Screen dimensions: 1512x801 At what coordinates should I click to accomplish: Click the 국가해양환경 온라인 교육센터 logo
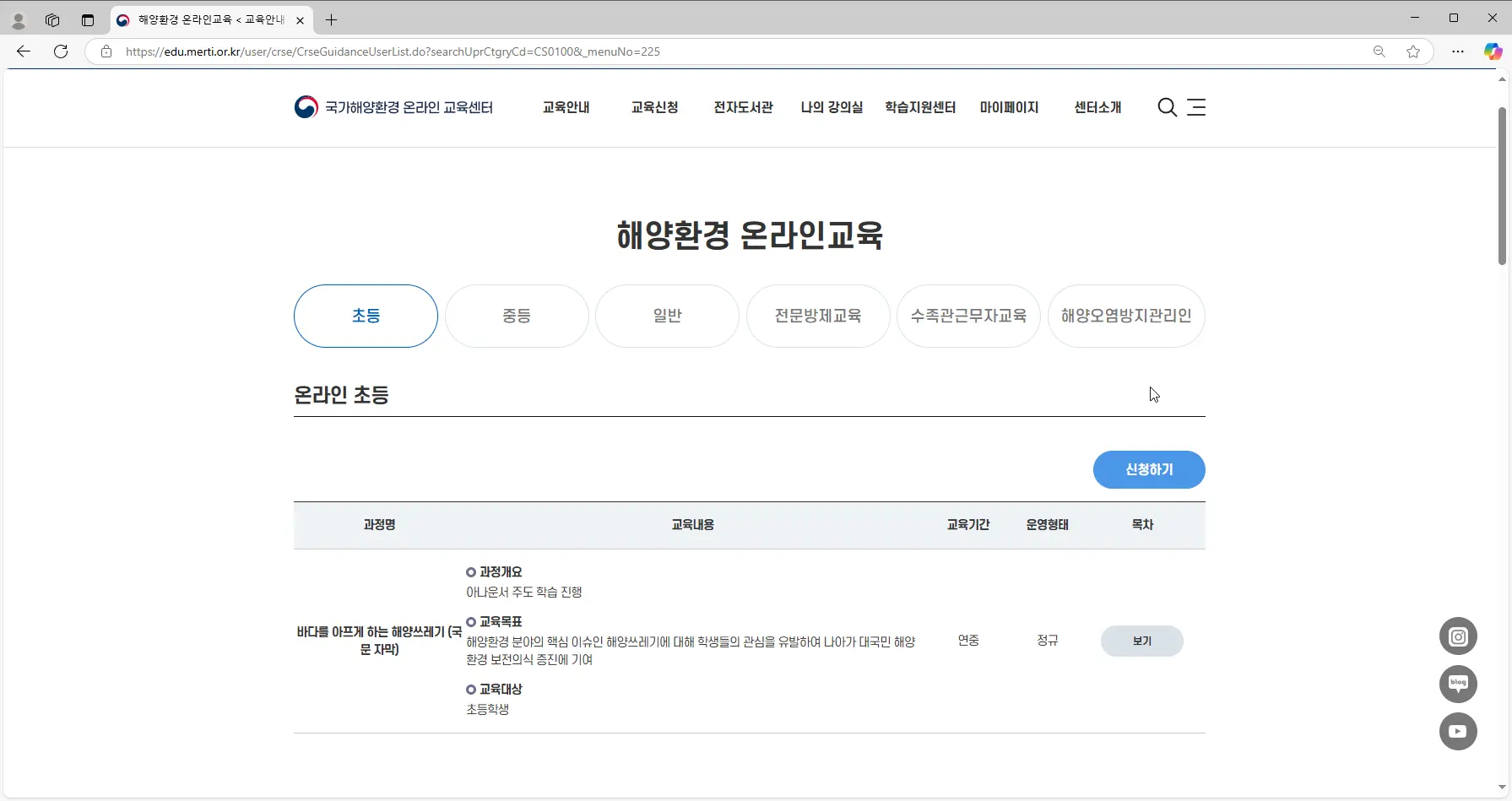tap(393, 107)
